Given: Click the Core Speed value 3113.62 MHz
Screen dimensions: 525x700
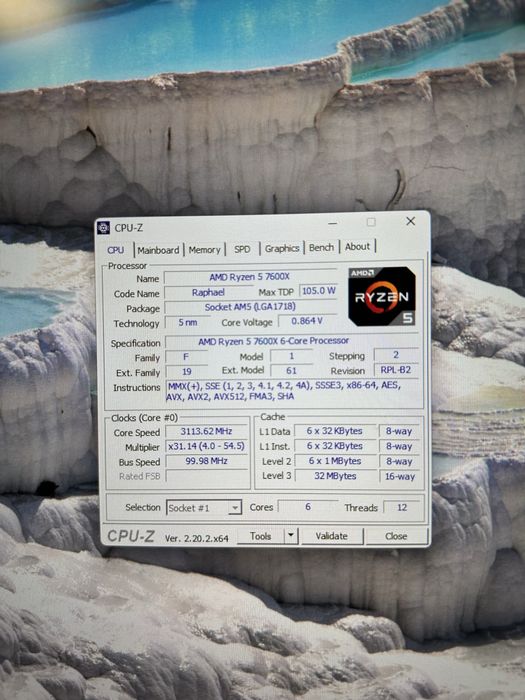Looking at the screenshot, I should point(206,431).
